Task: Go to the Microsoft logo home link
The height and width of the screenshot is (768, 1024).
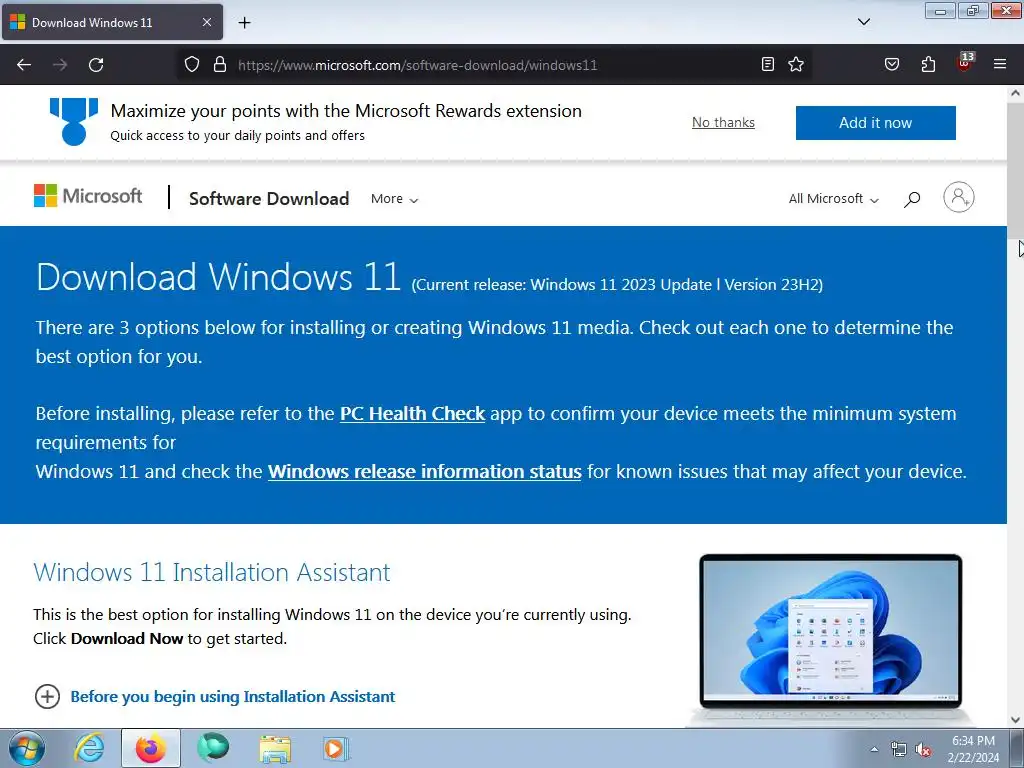Action: [88, 196]
